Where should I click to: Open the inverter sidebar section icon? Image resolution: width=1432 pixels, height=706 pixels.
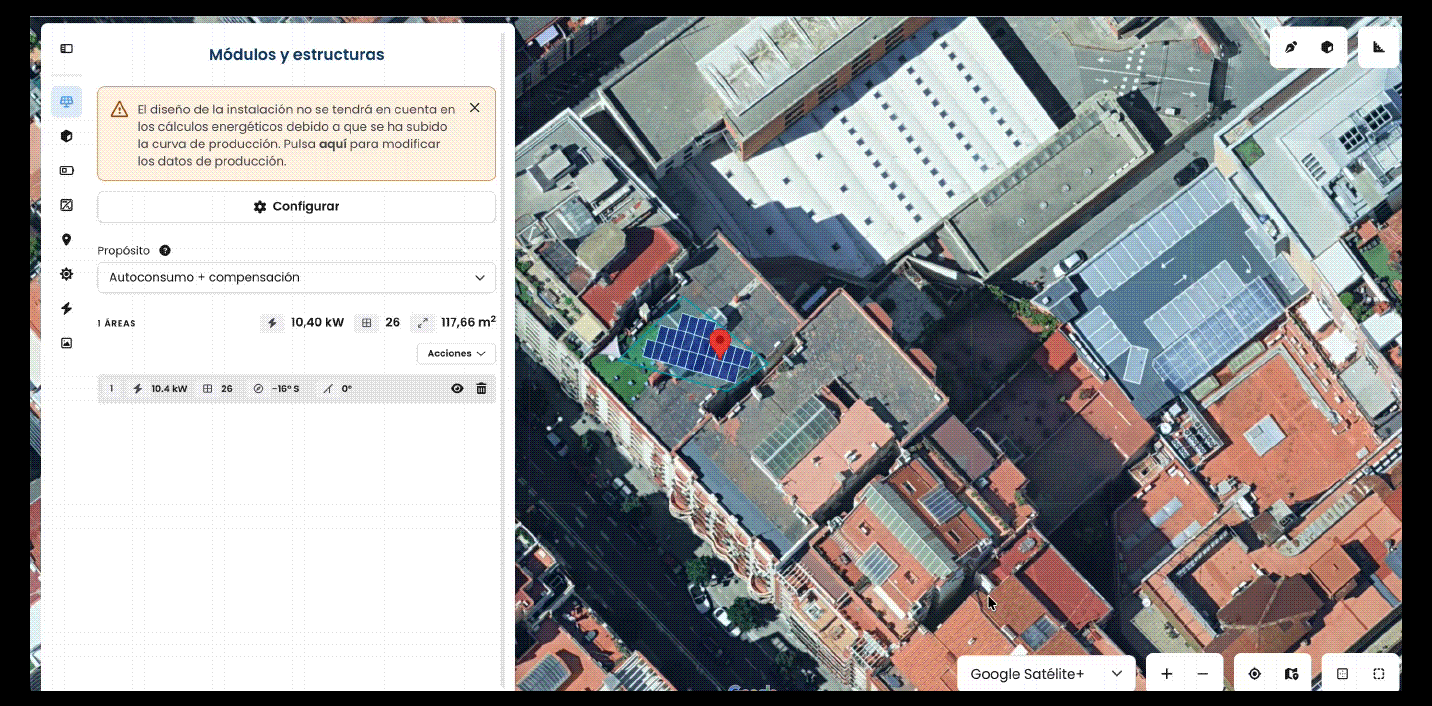coord(66,205)
